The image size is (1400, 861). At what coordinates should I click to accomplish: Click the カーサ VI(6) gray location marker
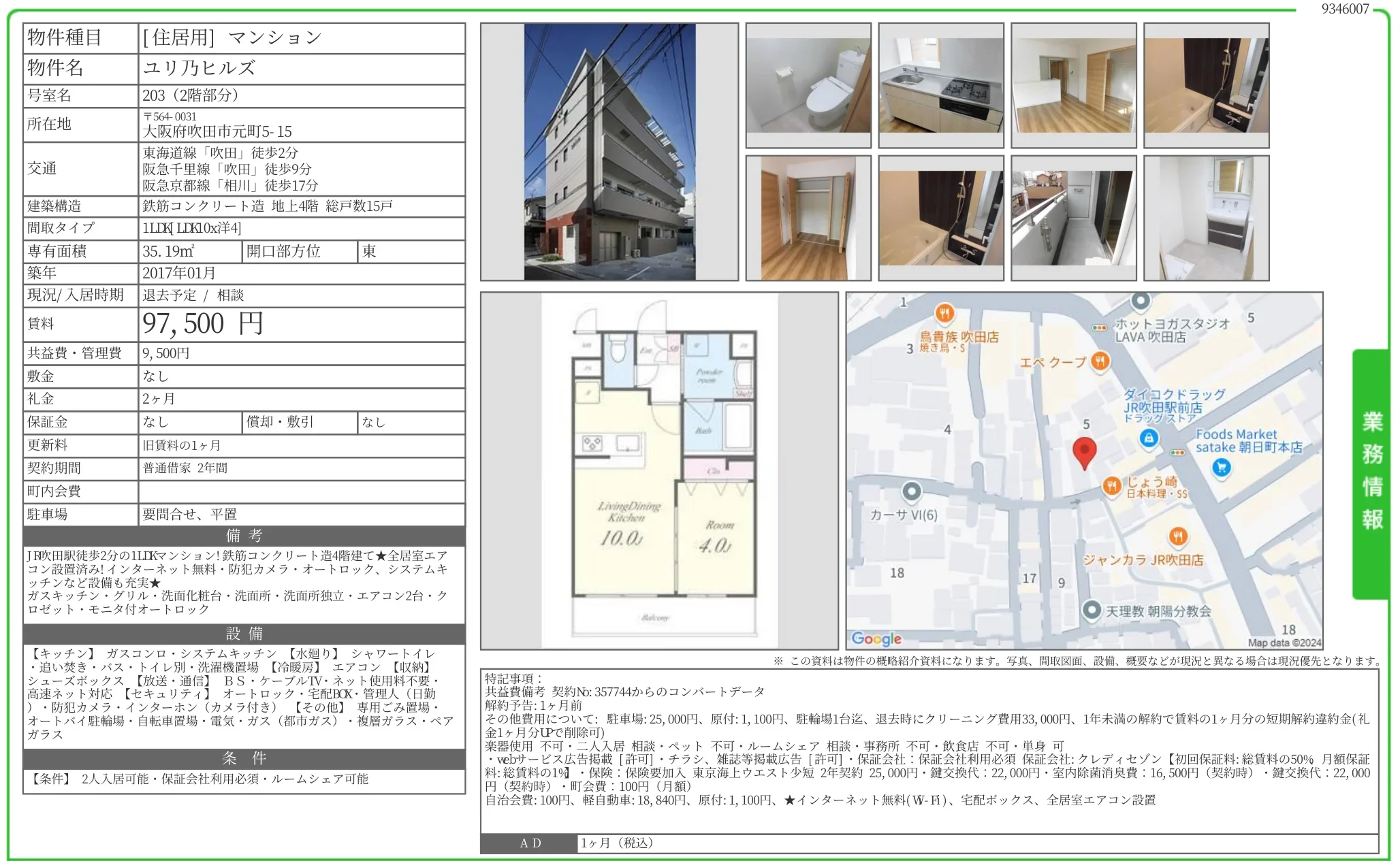pyautogui.click(x=911, y=491)
